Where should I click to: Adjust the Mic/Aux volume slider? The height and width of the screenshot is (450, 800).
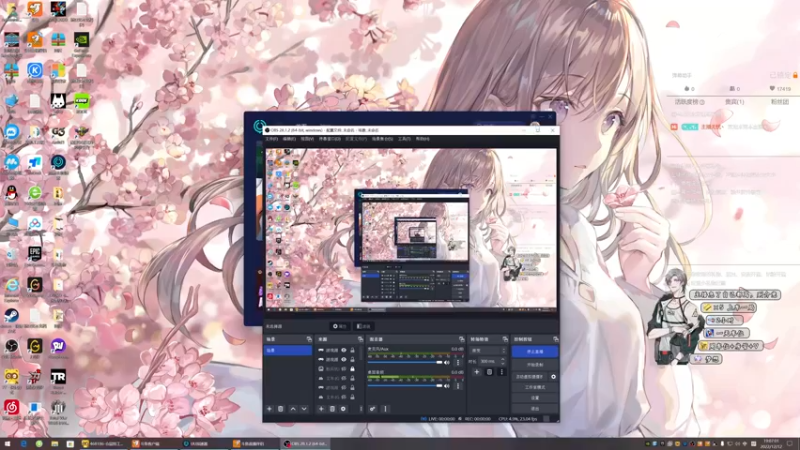[x=405, y=362]
